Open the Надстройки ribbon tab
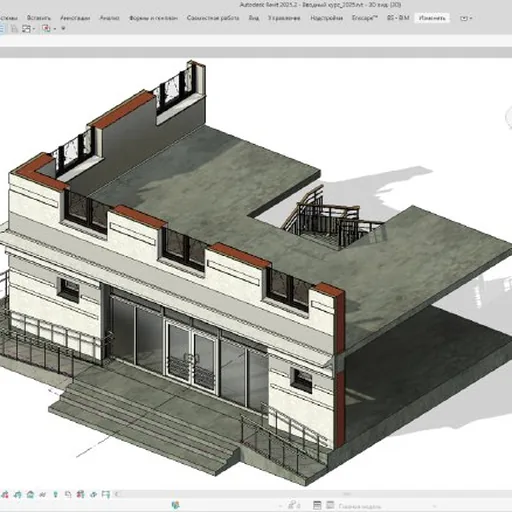This screenshot has height=512, width=512. (x=327, y=18)
